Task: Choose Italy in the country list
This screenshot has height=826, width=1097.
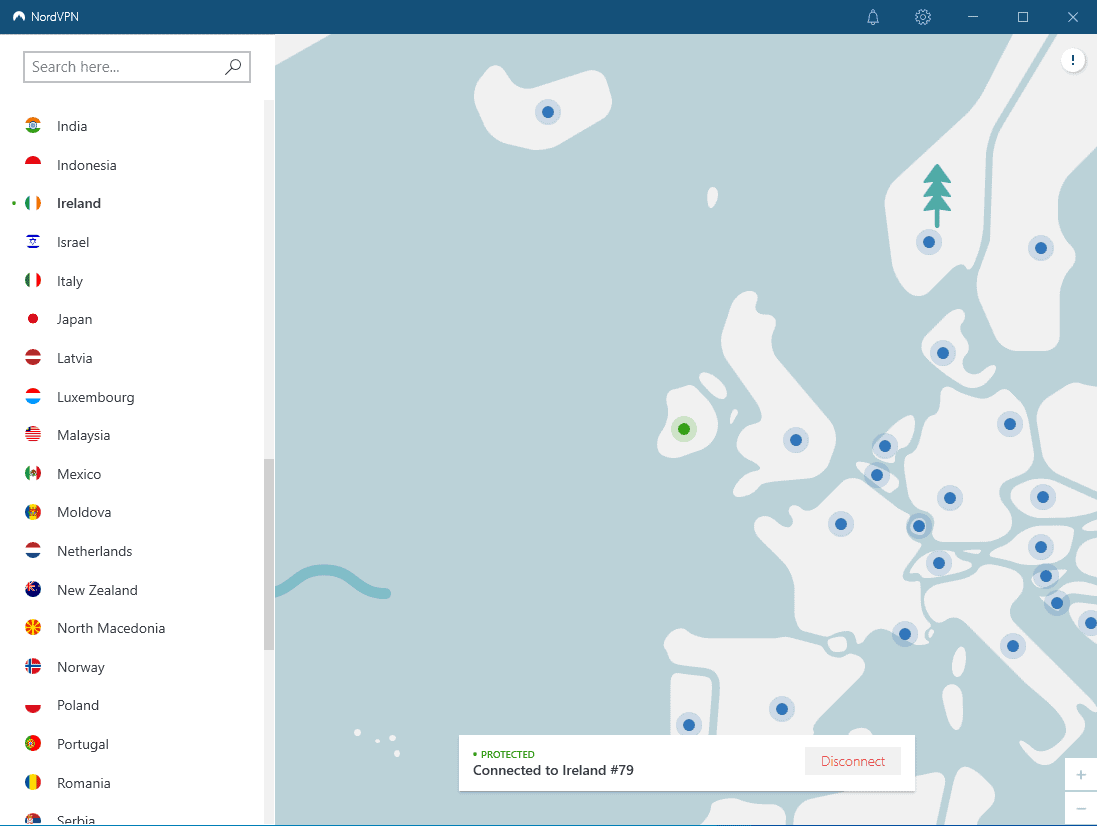Action: pyautogui.click(x=70, y=281)
